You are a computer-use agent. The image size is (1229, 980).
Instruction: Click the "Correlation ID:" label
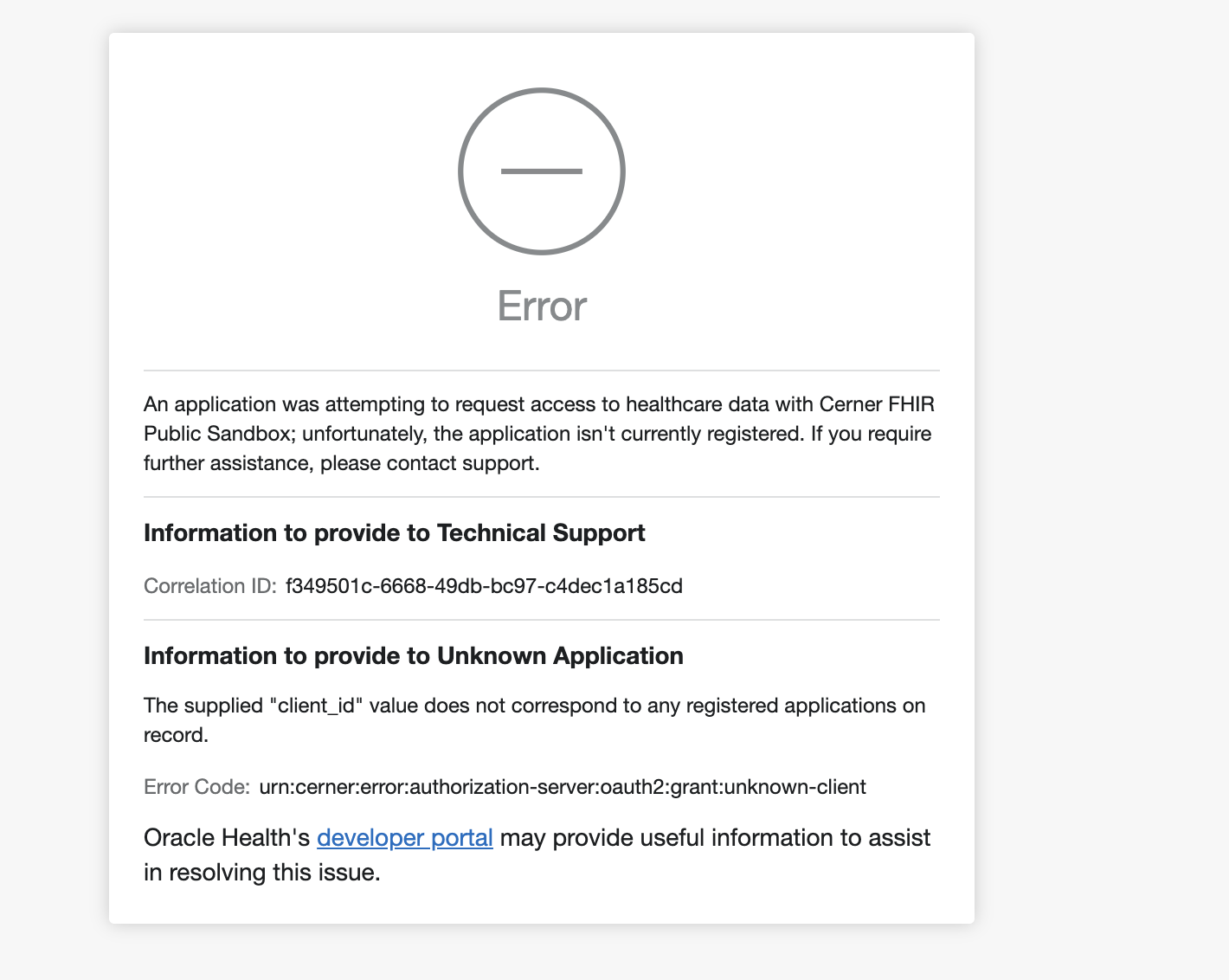209,586
